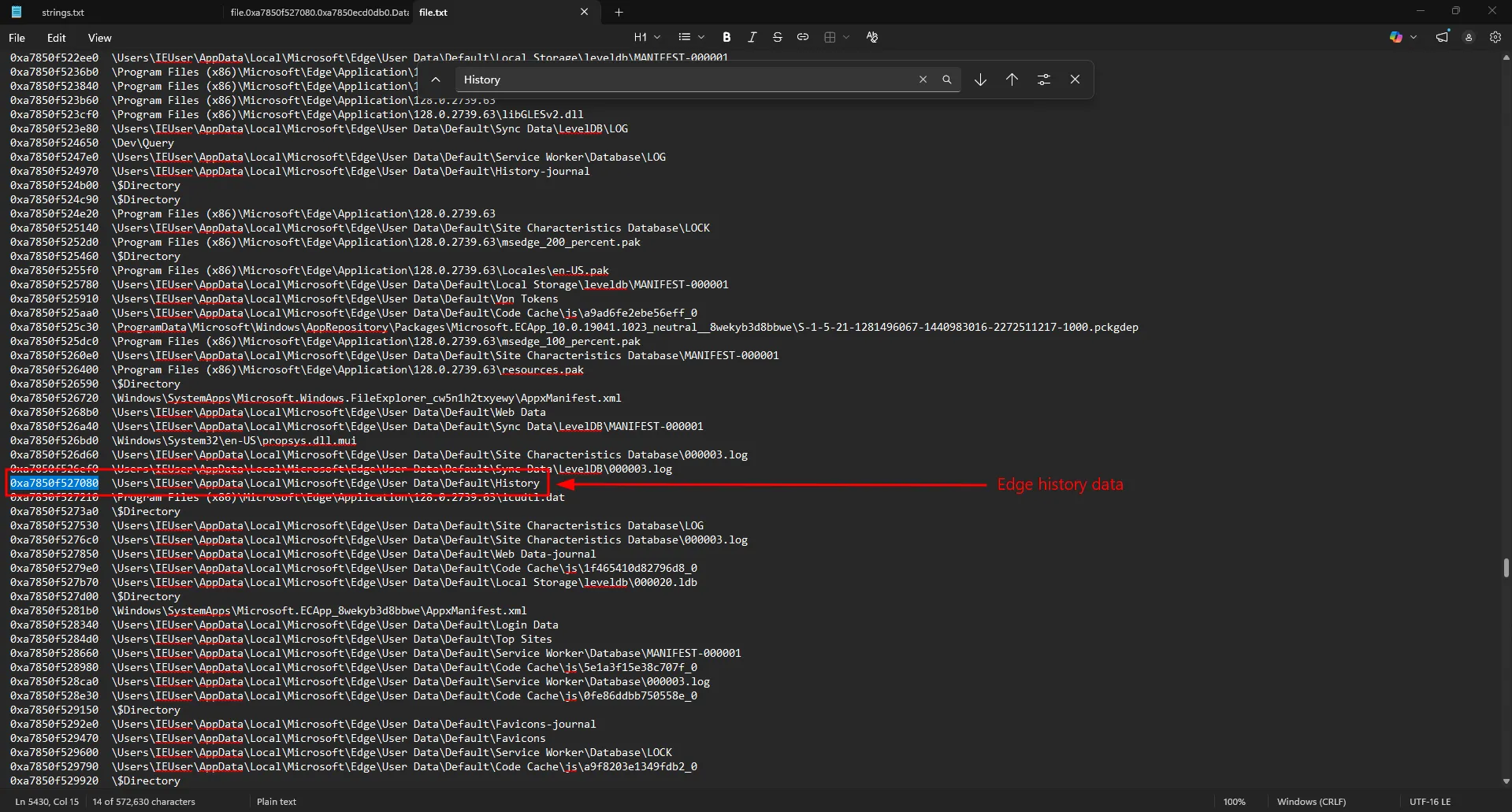Open the H1 heading dropdown

tap(647, 37)
